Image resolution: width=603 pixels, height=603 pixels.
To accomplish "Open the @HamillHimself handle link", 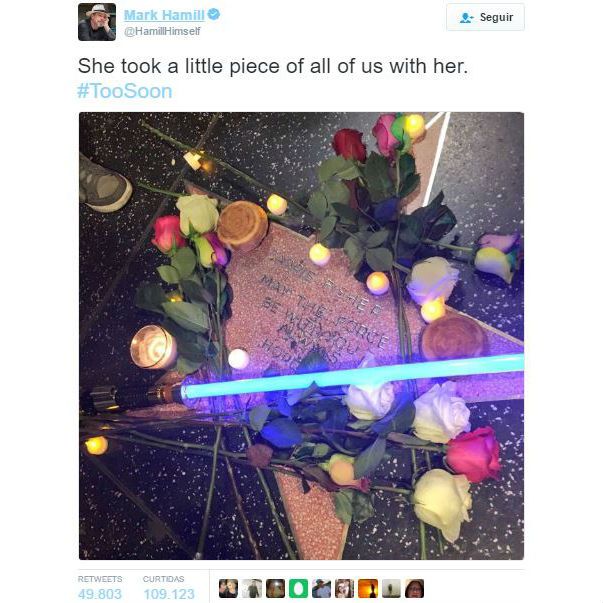I will (162, 31).
